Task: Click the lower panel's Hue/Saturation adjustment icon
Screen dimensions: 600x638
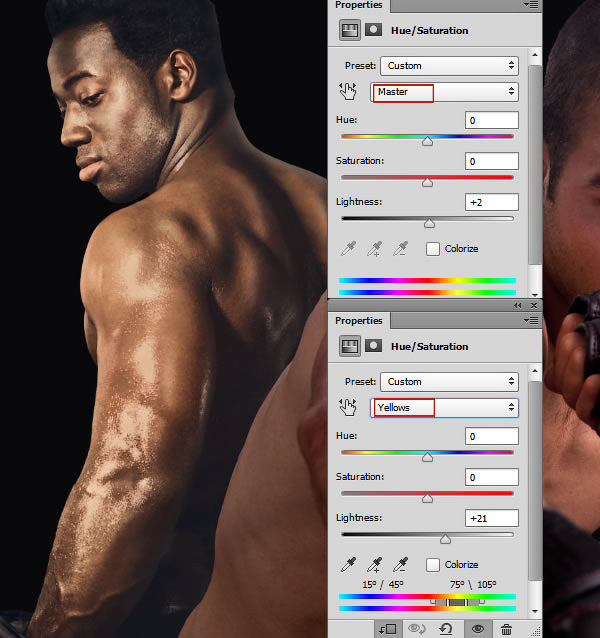Action: [x=350, y=346]
